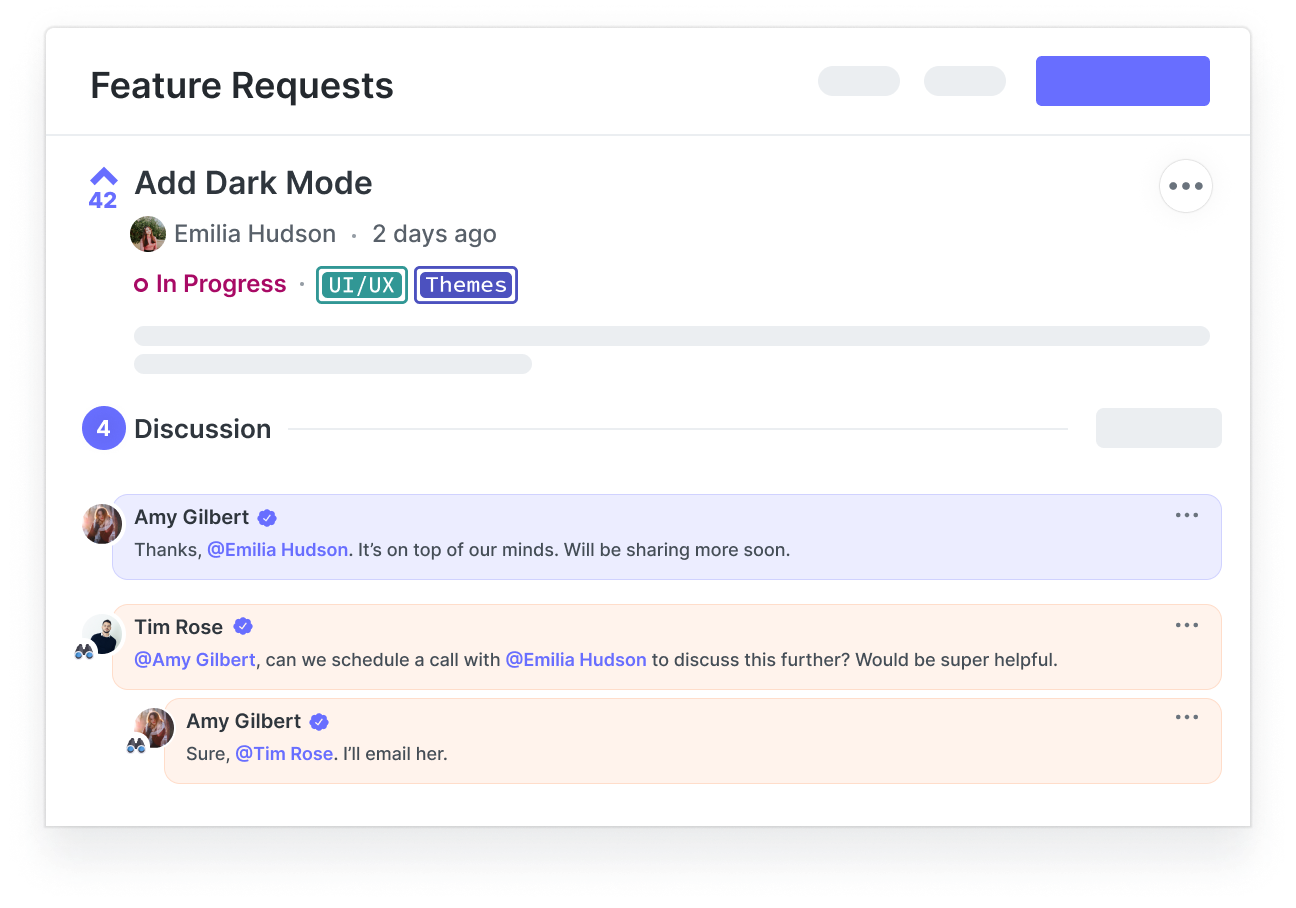The width and height of the screenshot is (1296, 908).
Task: Click the 2 days ago timestamp
Action: 434,234
